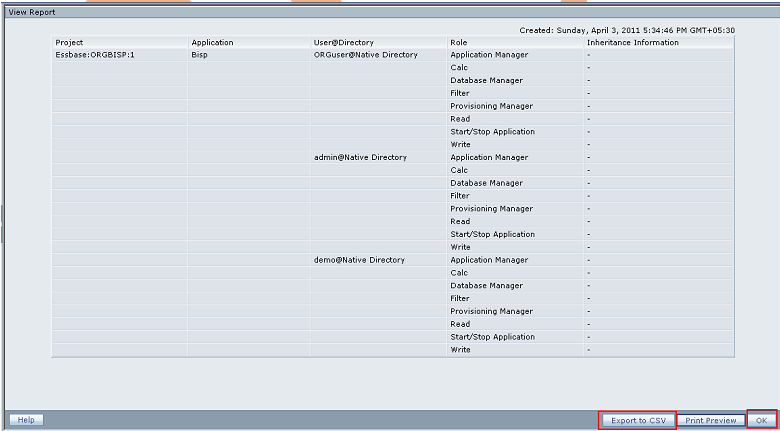This screenshot has height=431, width=780.
Task: Select ORGuser@Native Directory cell
Action: (378, 55)
